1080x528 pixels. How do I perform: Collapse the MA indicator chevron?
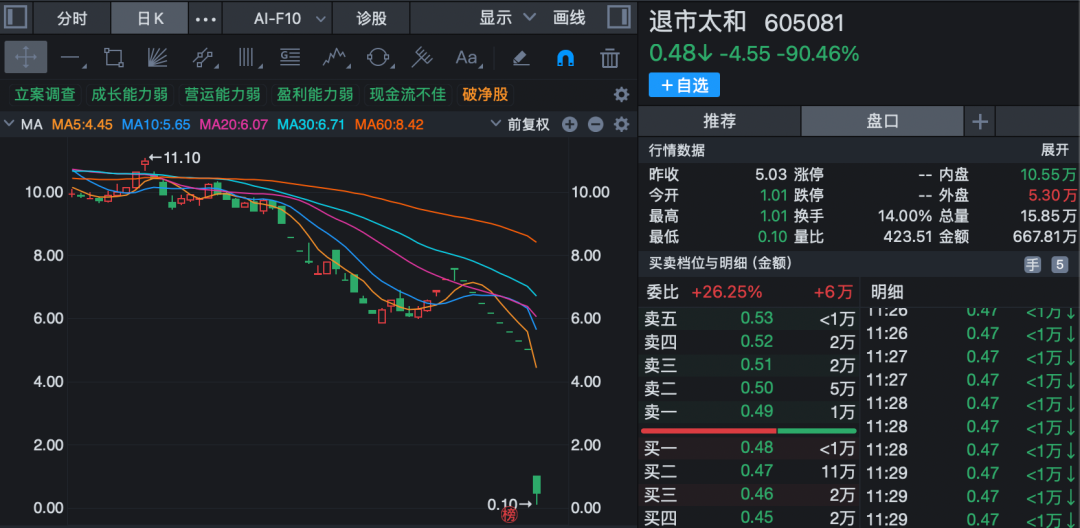9,125
